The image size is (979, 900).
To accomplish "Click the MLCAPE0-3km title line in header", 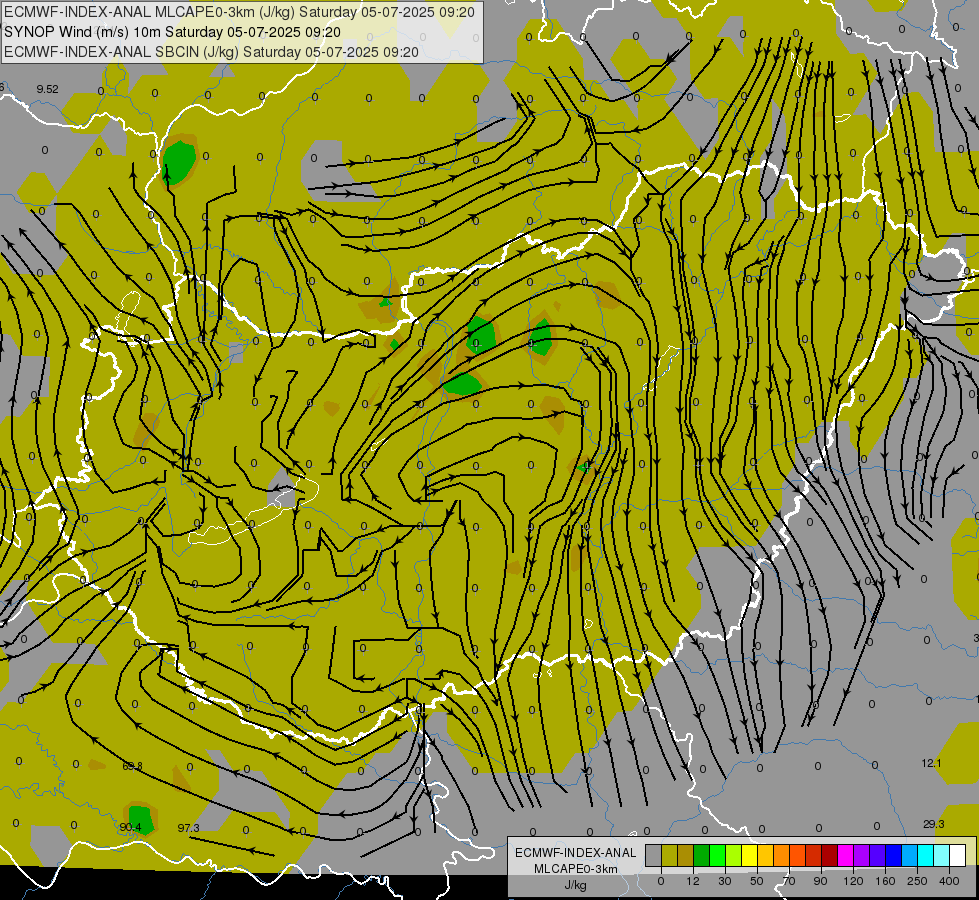I will coord(239,12).
